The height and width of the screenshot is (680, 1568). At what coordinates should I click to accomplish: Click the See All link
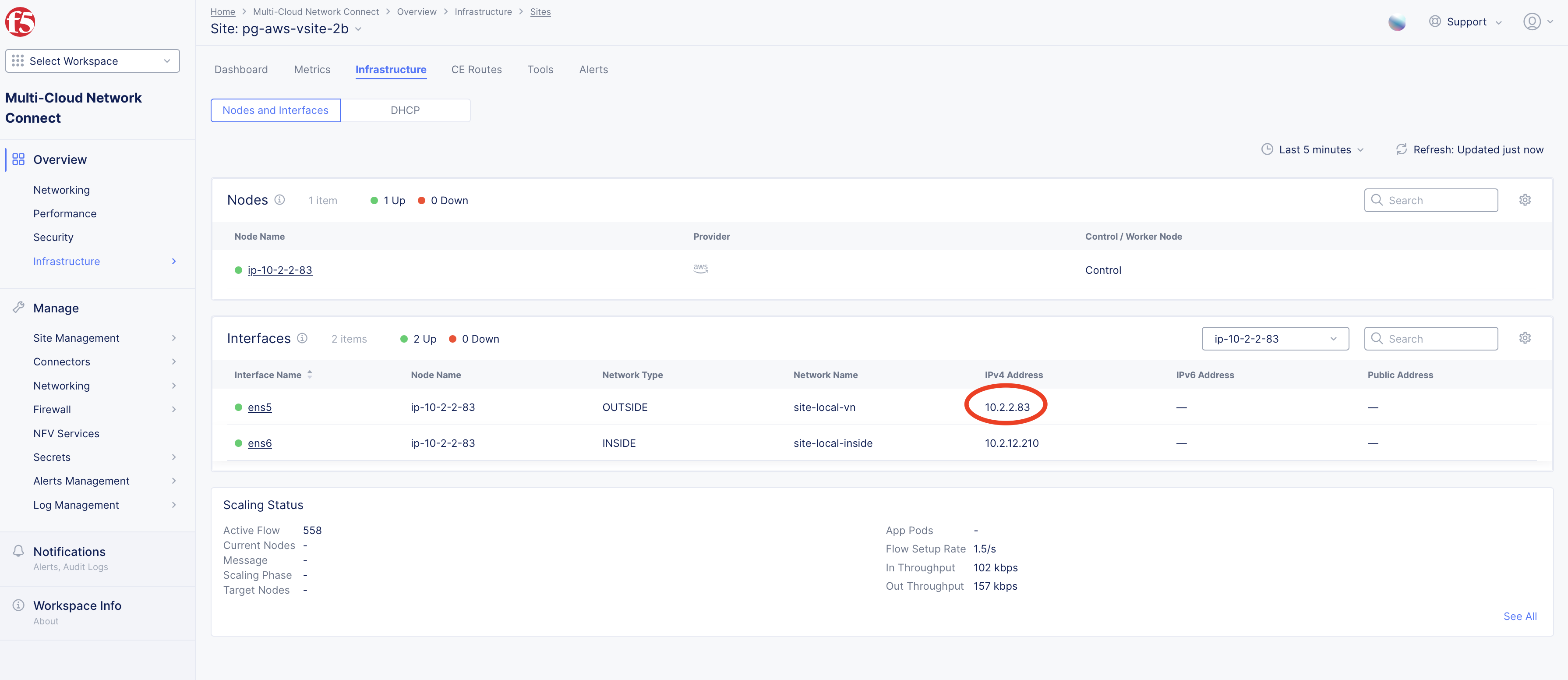point(1520,616)
